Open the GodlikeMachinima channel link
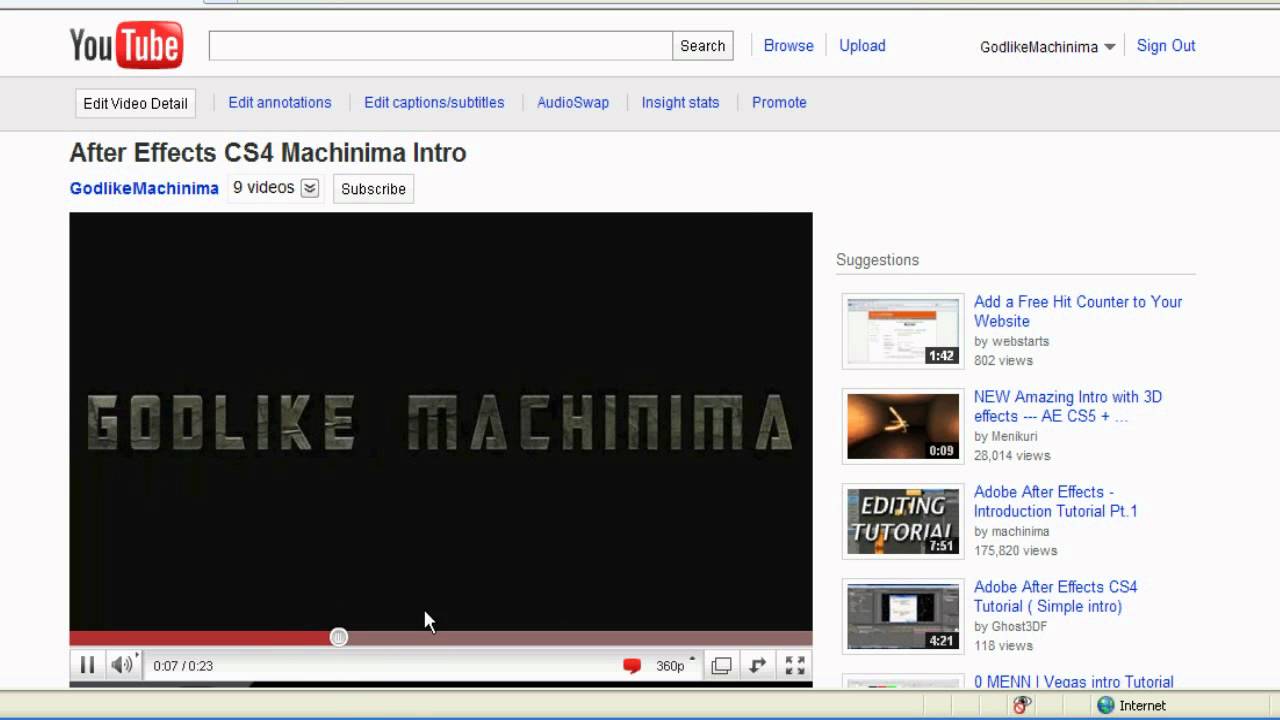1280x720 pixels. point(144,188)
